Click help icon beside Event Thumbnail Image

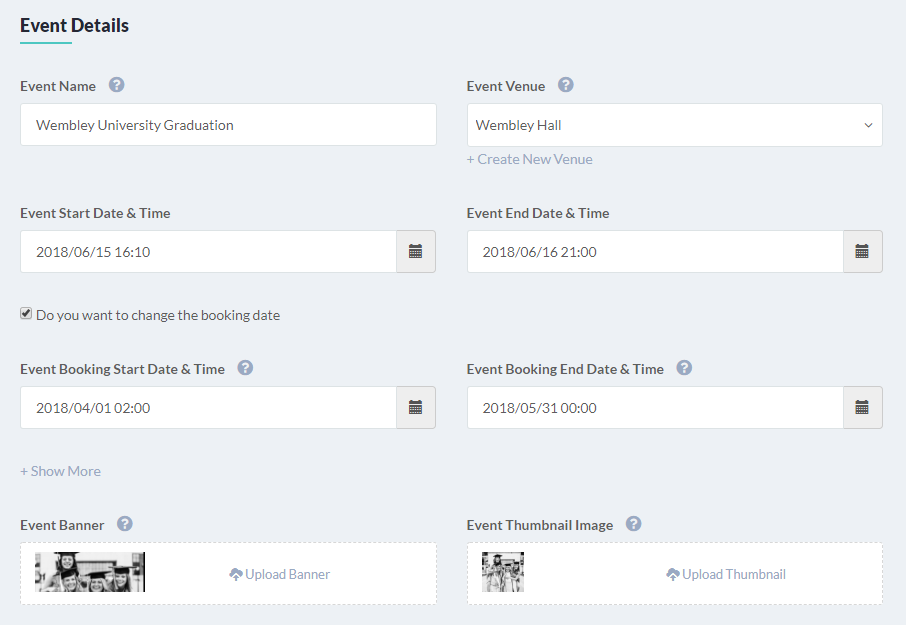point(634,524)
